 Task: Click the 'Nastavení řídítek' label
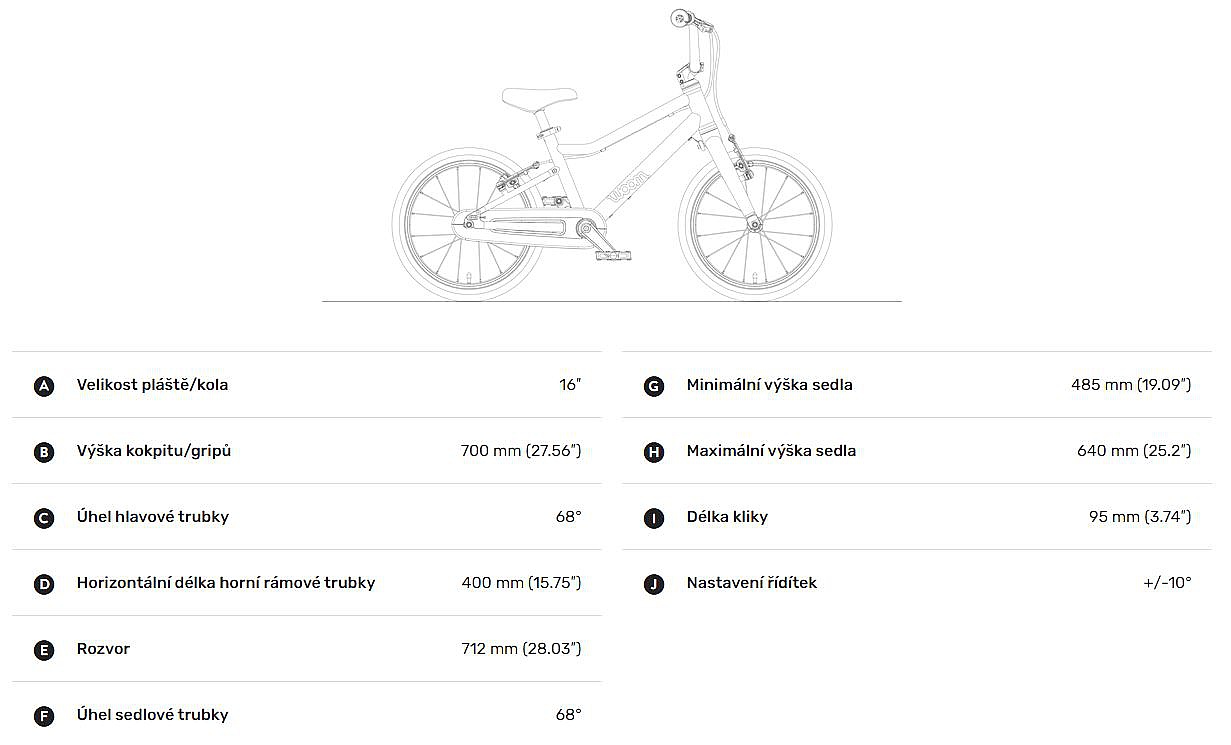[x=751, y=583]
